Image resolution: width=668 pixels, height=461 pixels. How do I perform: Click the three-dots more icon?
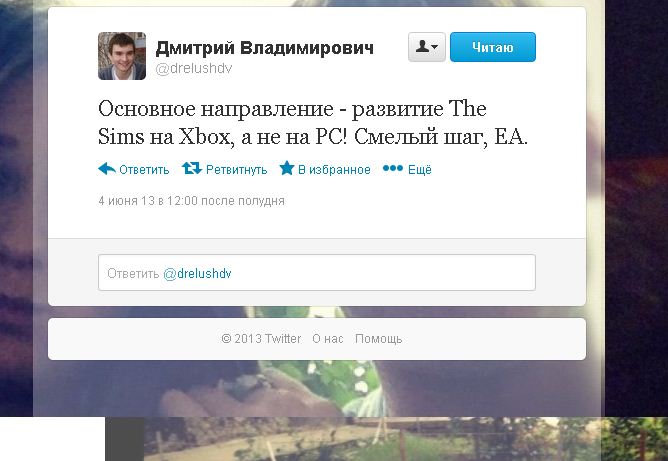(x=393, y=168)
